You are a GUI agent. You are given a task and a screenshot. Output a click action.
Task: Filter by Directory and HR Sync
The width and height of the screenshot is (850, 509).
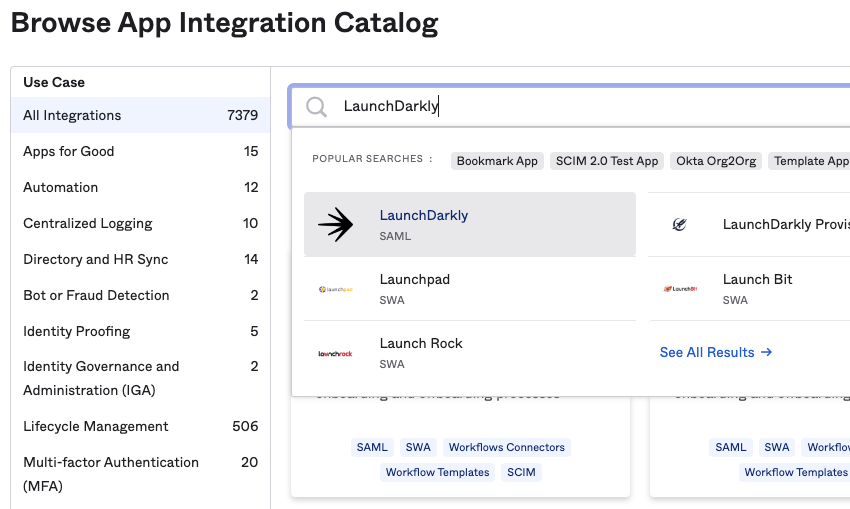[140, 259]
